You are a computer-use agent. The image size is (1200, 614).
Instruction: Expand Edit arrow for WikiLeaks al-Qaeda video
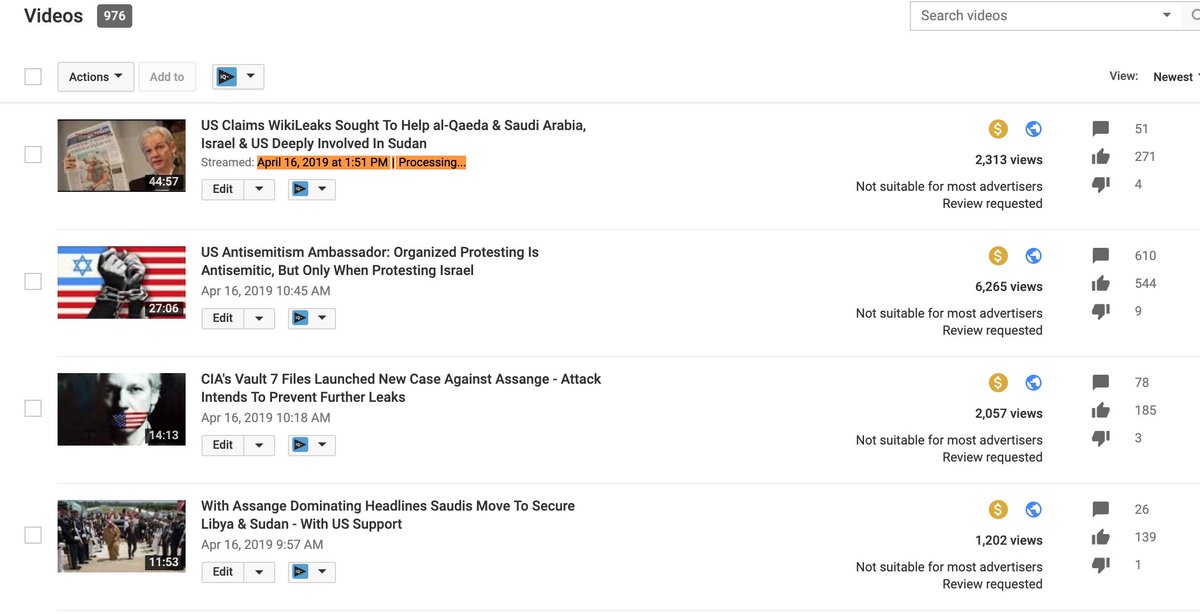click(259, 190)
